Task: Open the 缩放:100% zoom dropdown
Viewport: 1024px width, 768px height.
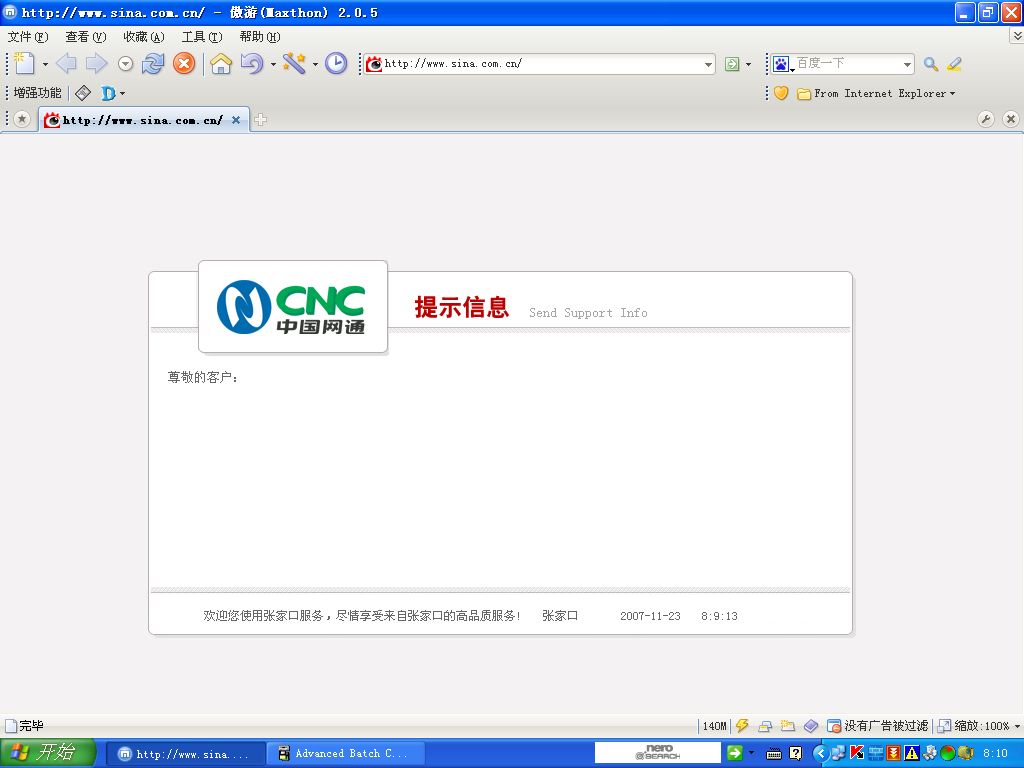Action: point(979,726)
